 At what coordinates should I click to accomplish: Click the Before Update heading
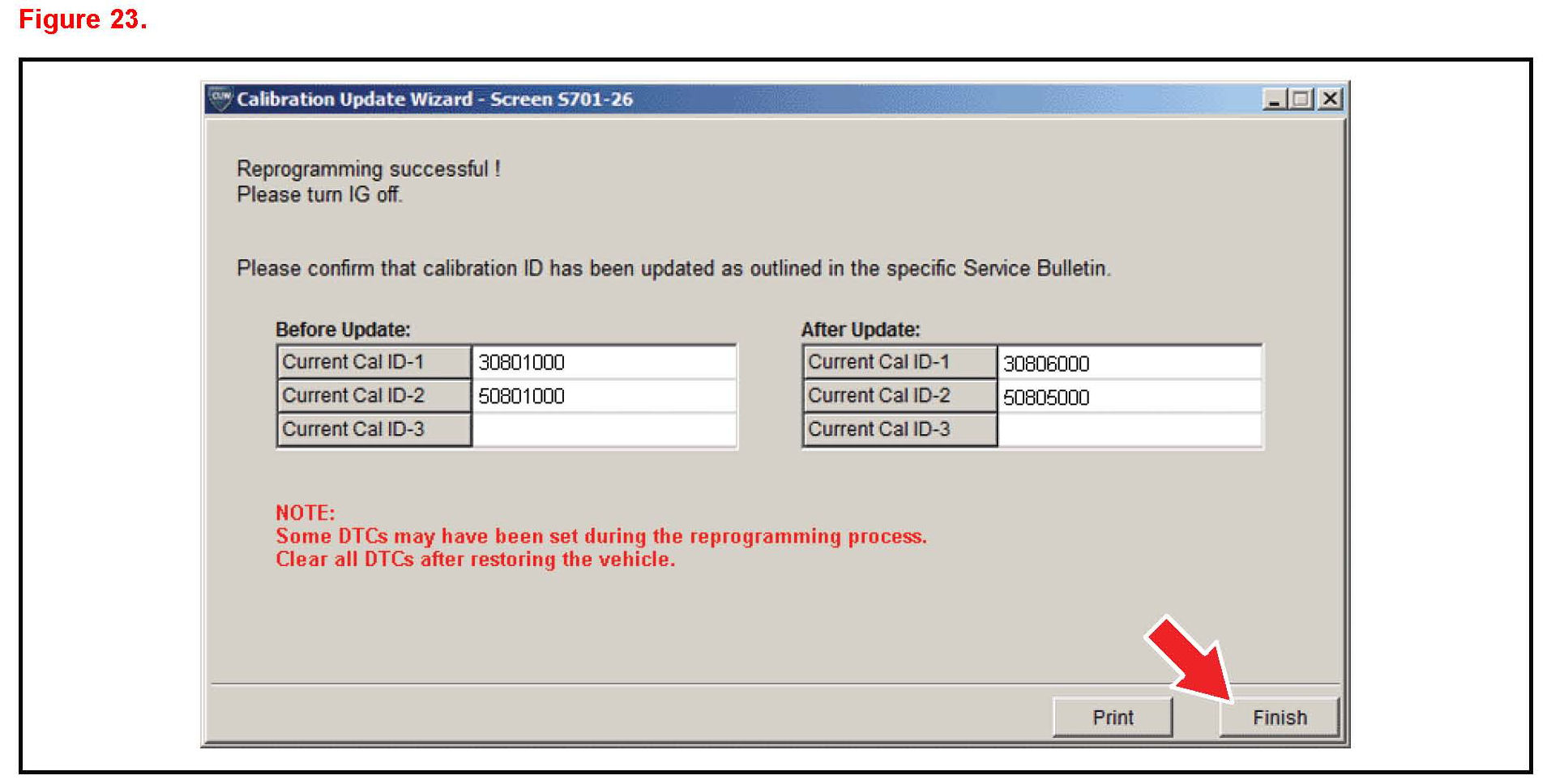click(x=343, y=330)
